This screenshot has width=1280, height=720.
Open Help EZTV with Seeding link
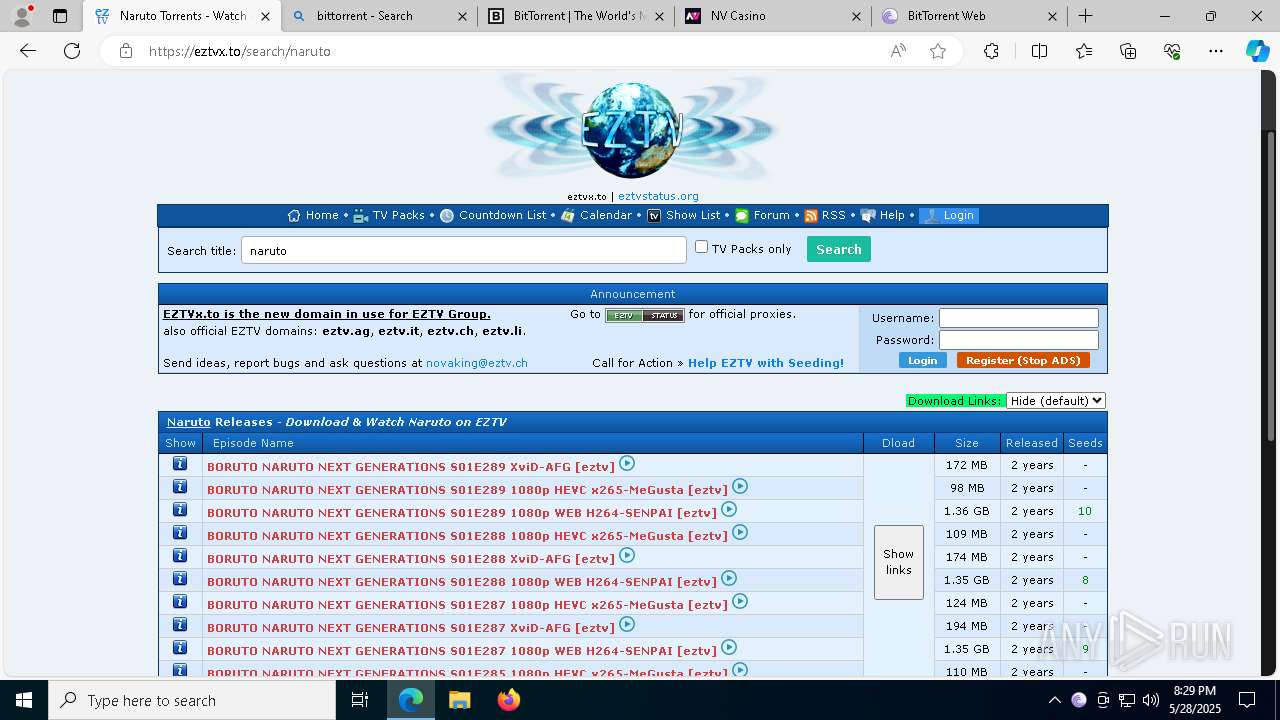pos(766,363)
